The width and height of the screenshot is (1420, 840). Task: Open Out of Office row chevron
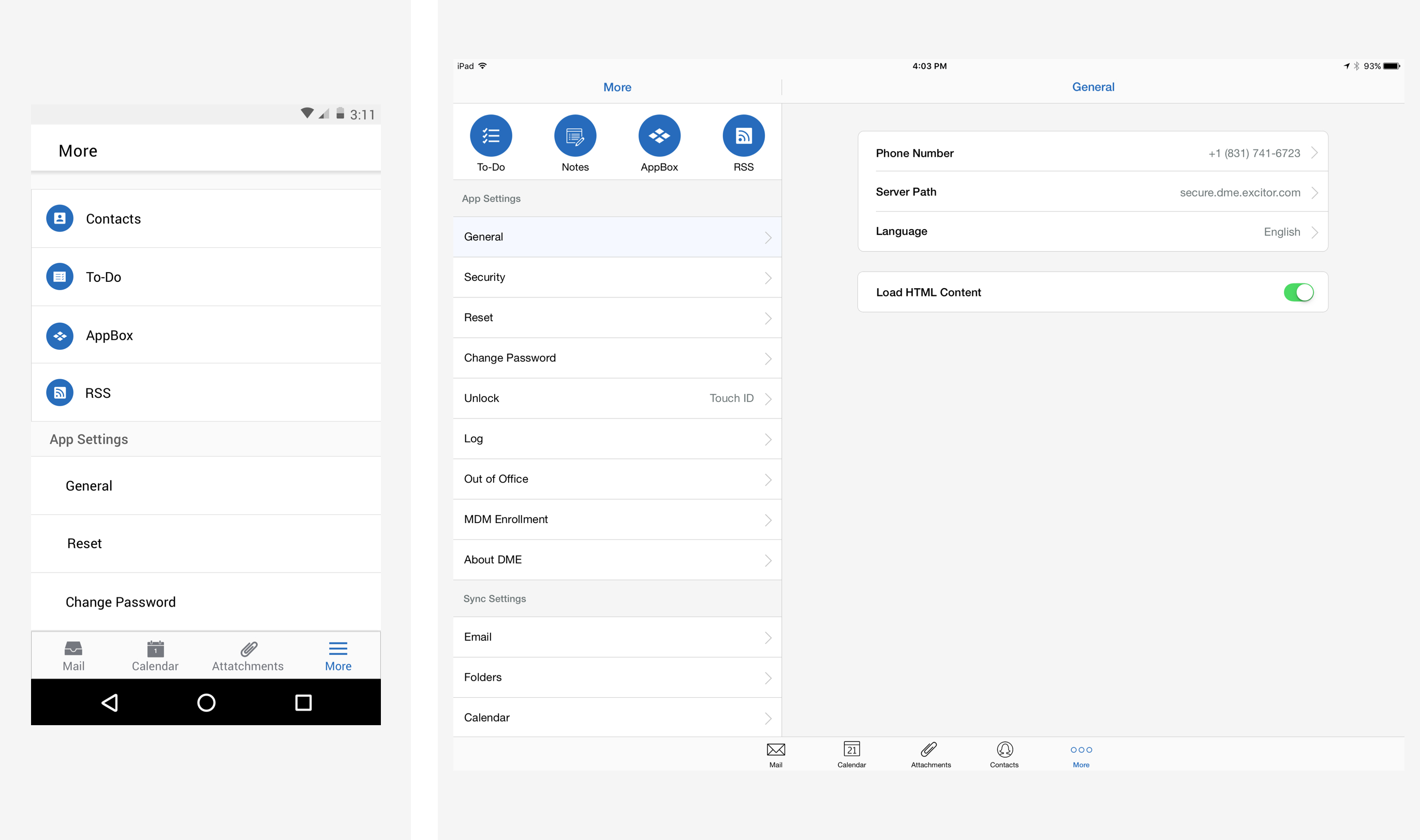[x=768, y=479]
